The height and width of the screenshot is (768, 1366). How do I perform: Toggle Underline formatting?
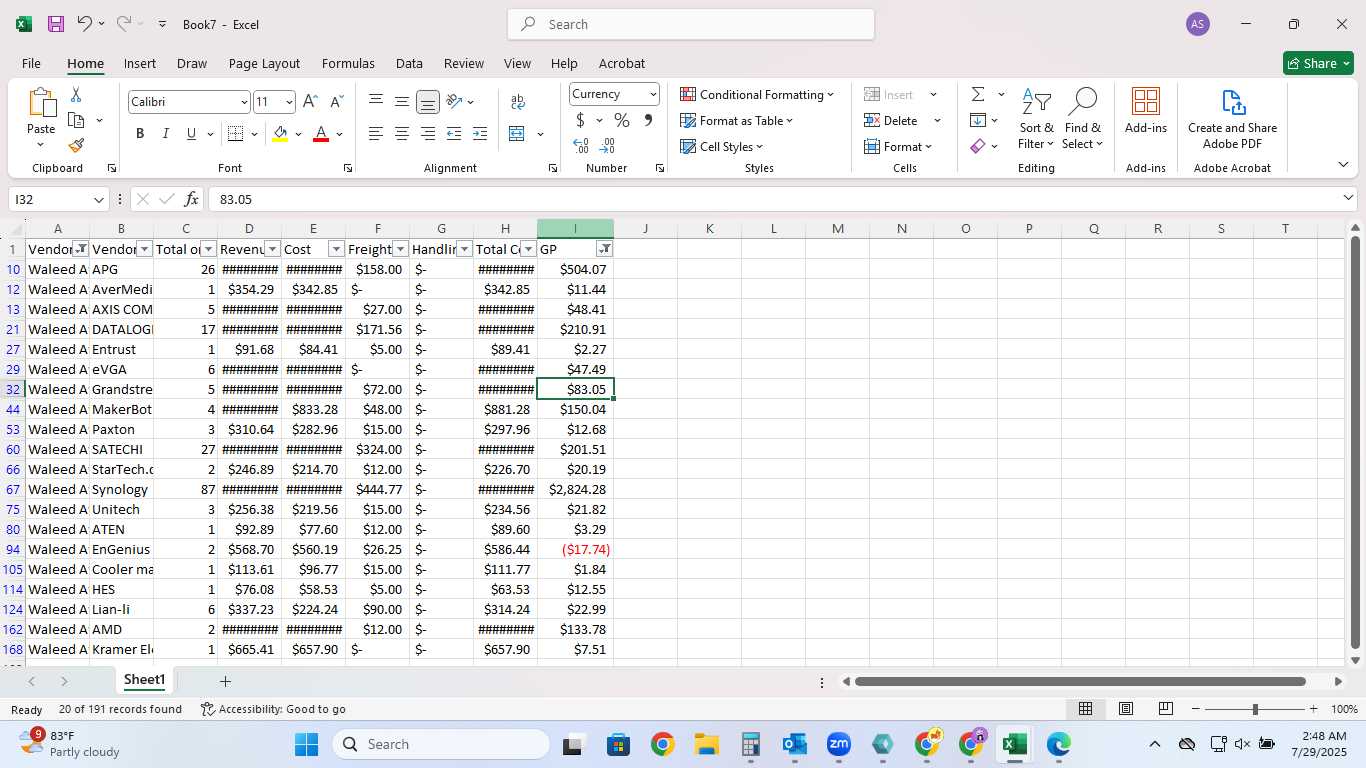tap(191, 133)
